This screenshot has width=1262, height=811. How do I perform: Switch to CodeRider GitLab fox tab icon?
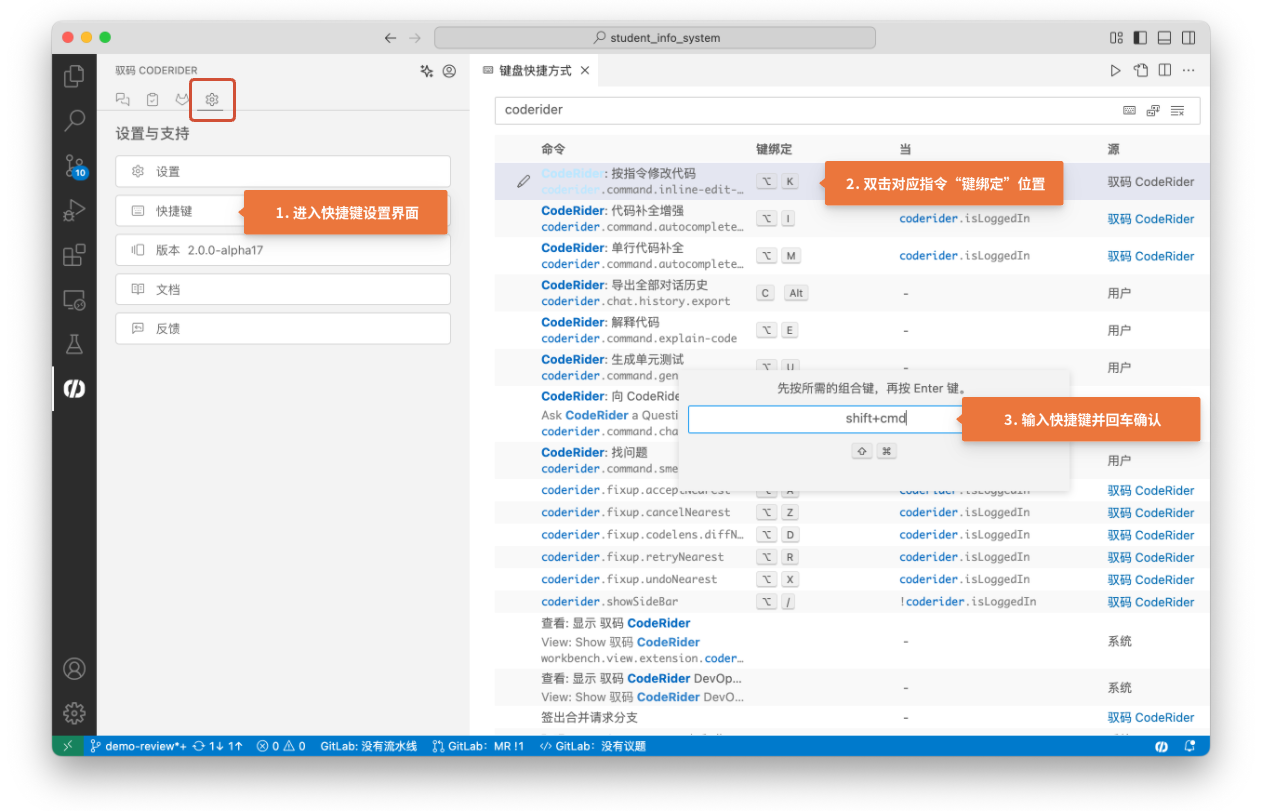(181, 99)
